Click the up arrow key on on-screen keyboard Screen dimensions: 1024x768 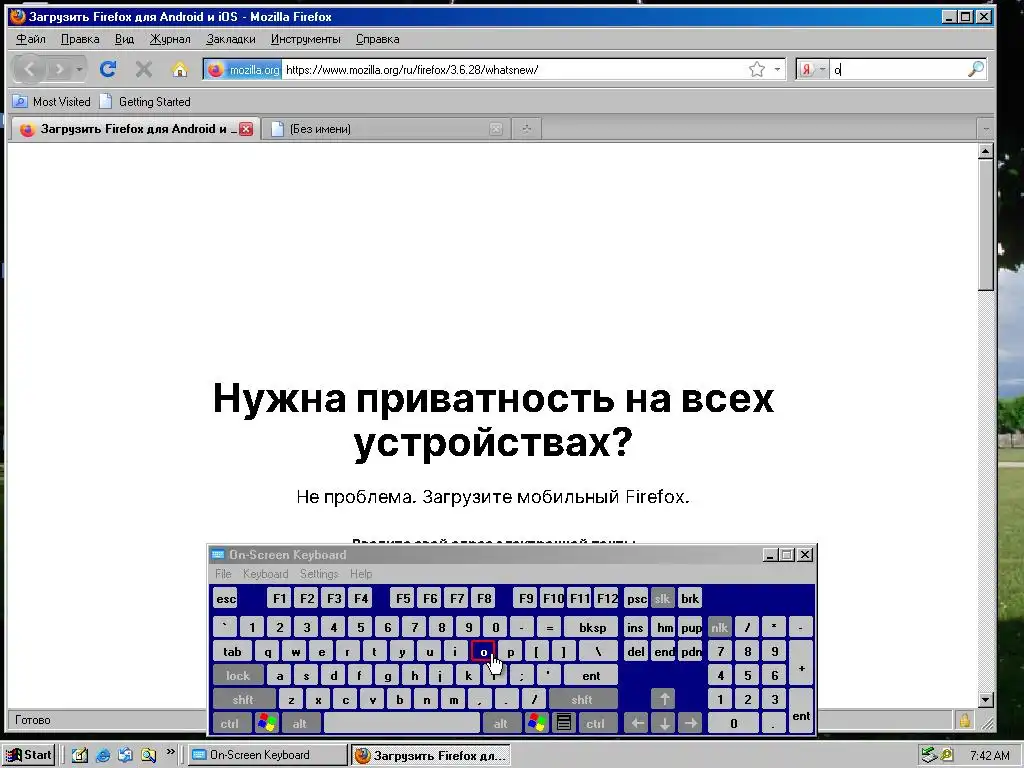[664, 700]
